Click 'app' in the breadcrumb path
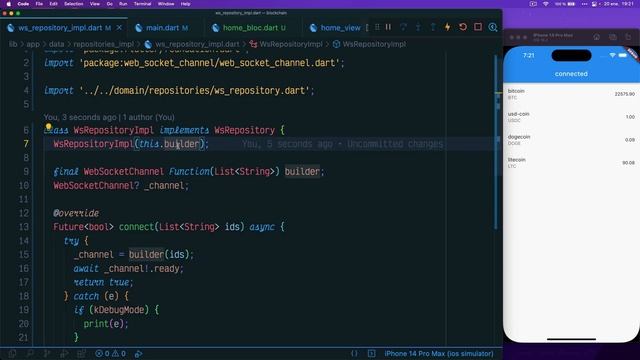640x360 pixels. pyautogui.click(x=33, y=44)
